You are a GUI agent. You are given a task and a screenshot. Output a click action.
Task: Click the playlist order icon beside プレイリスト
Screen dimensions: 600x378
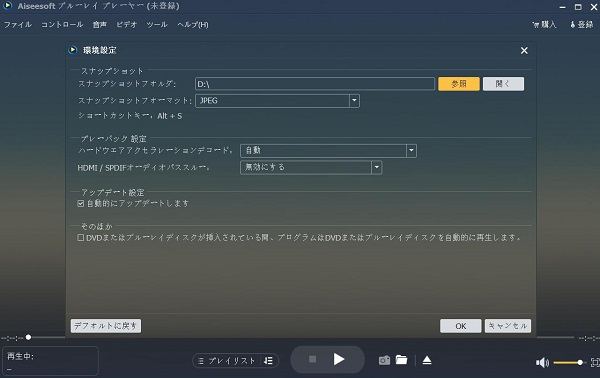(x=269, y=360)
